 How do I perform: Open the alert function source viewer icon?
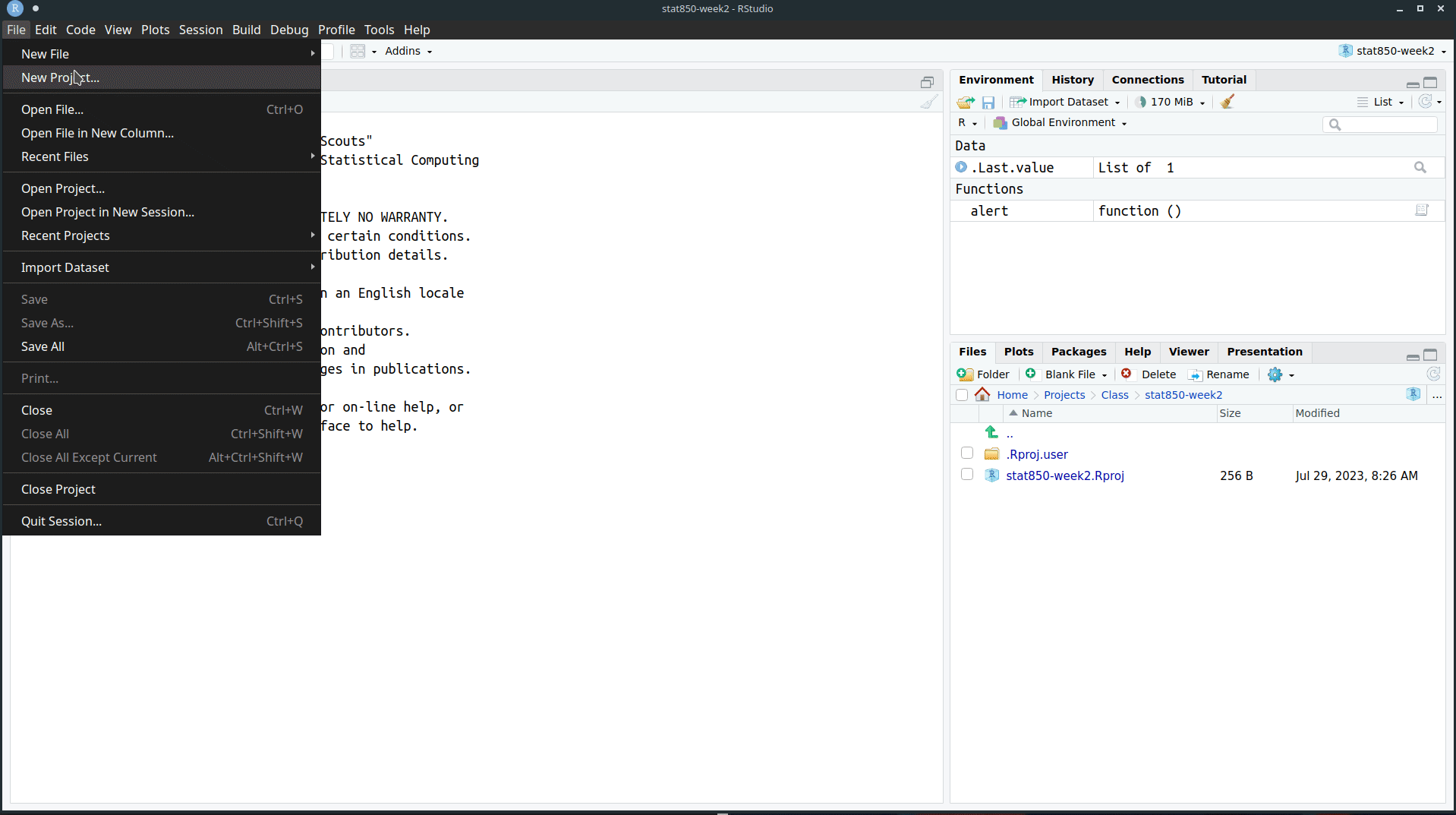1422,210
